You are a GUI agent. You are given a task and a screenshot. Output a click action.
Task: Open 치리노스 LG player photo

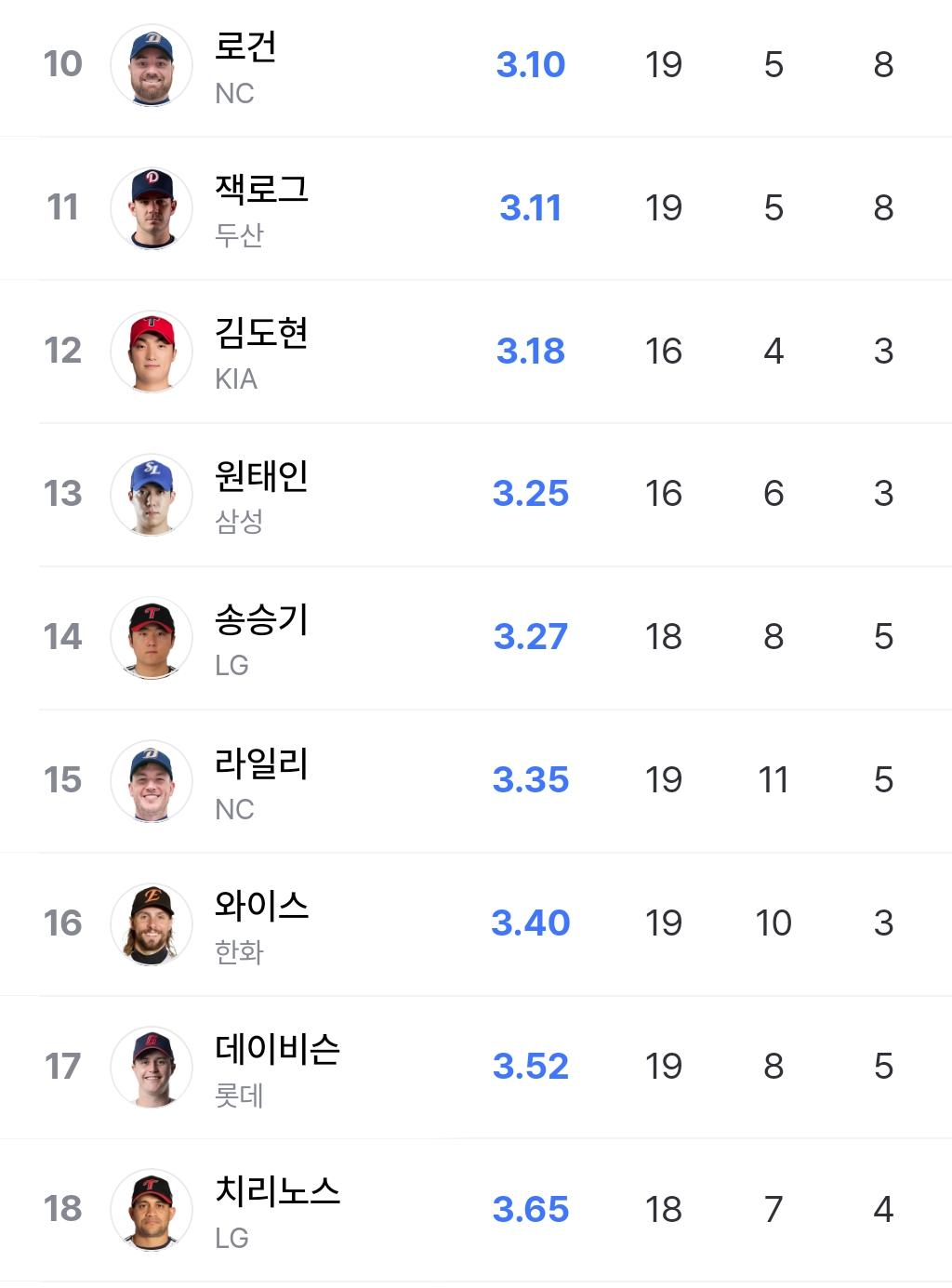tap(152, 1209)
